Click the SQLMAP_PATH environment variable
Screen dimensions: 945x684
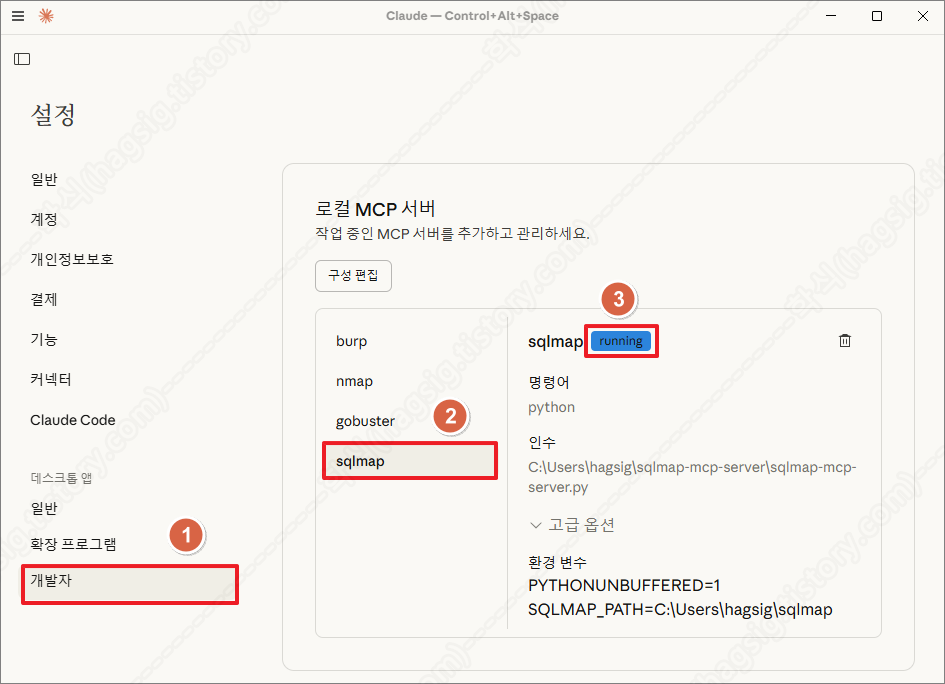pyautogui.click(x=680, y=609)
